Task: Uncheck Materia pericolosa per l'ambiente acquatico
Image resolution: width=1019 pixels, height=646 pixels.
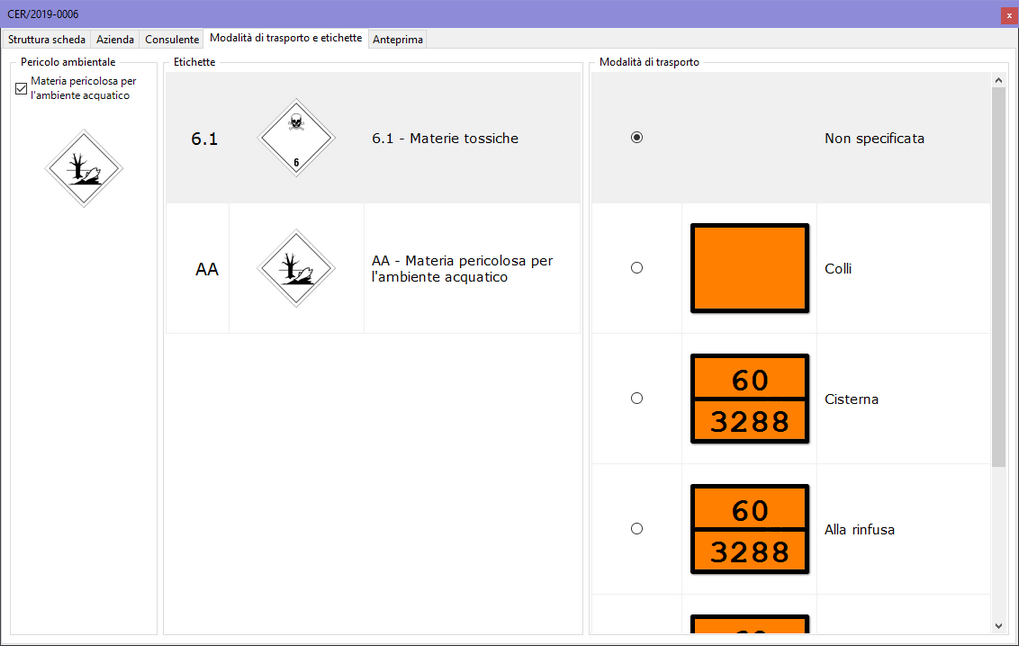Action: point(21,89)
